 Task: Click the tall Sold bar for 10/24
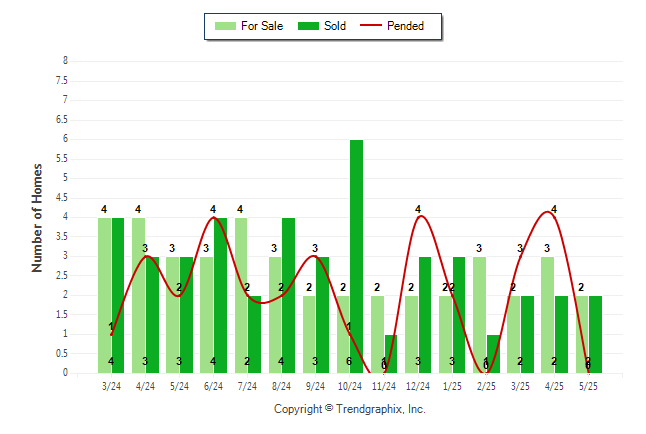[356, 256]
